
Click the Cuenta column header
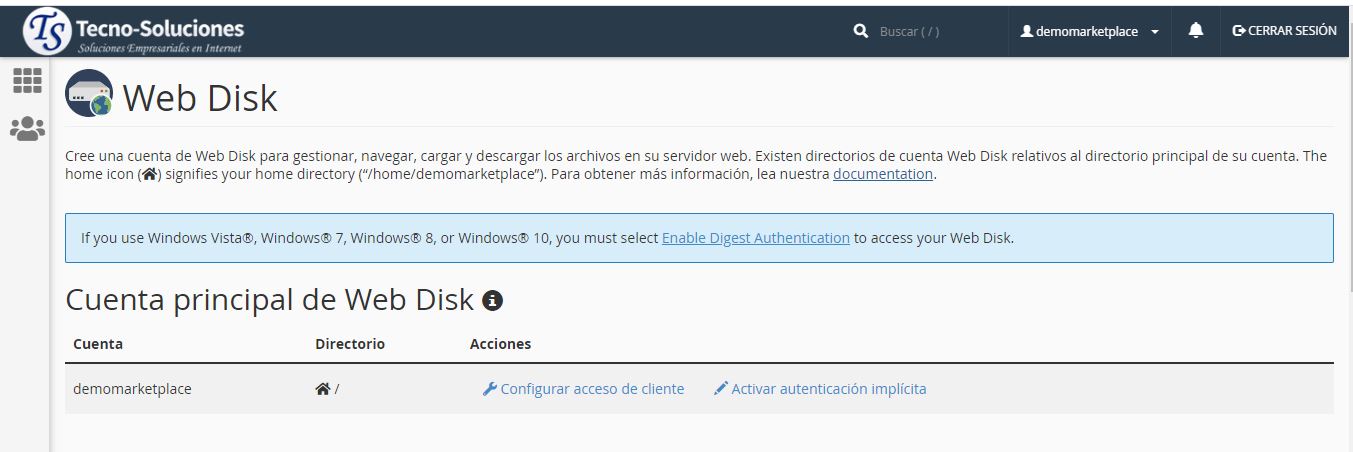(98, 344)
